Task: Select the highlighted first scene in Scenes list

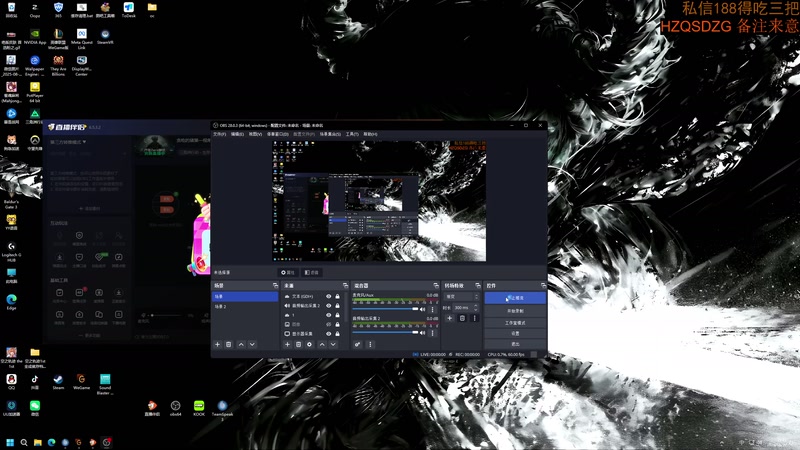Action: (245, 296)
